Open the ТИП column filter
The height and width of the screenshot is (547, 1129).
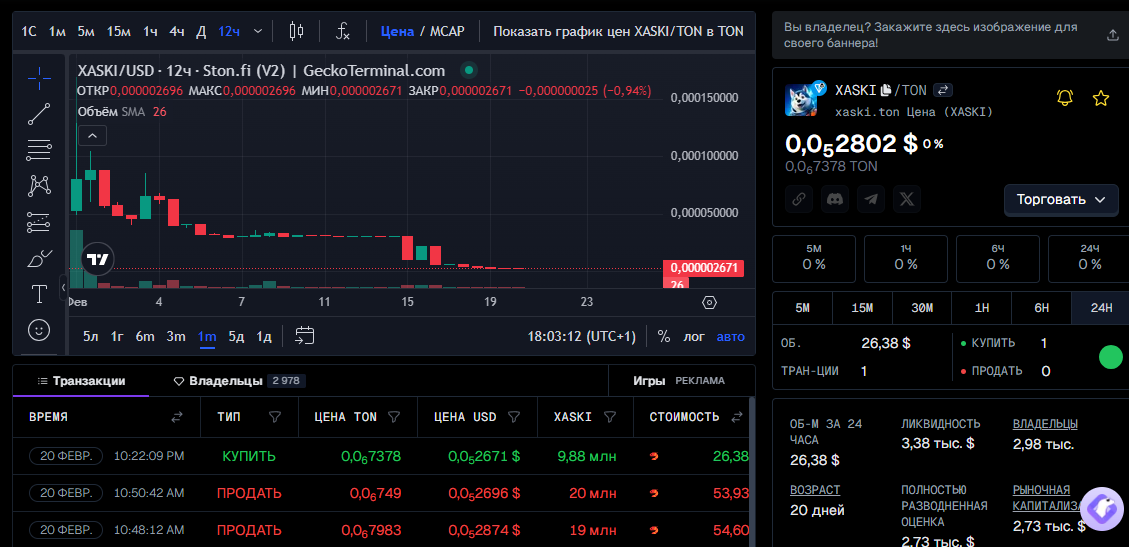pos(274,417)
